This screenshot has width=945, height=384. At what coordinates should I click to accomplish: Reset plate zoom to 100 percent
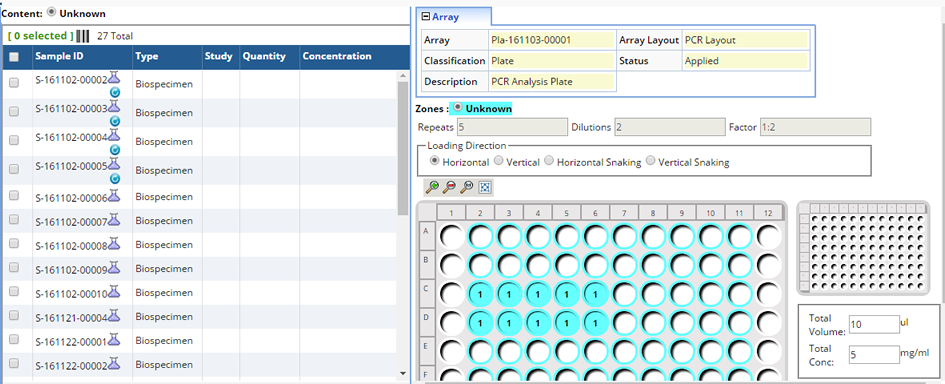coord(466,187)
